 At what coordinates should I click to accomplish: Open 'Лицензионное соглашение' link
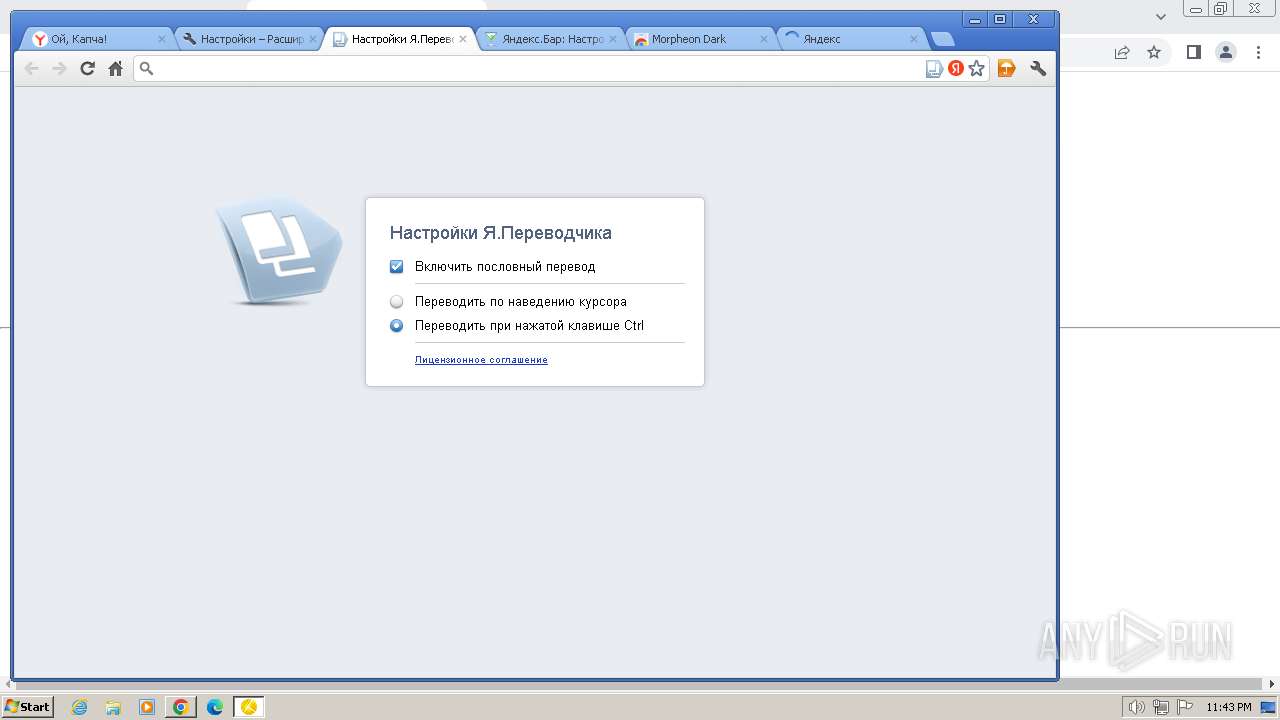(481, 360)
